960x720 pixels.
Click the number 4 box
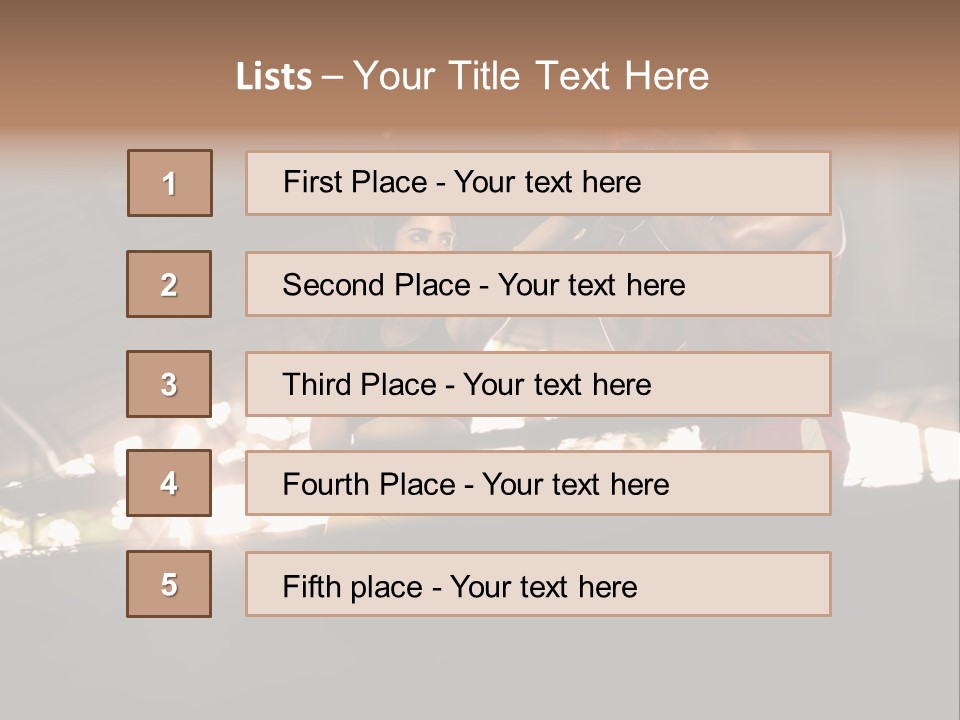pos(169,483)
